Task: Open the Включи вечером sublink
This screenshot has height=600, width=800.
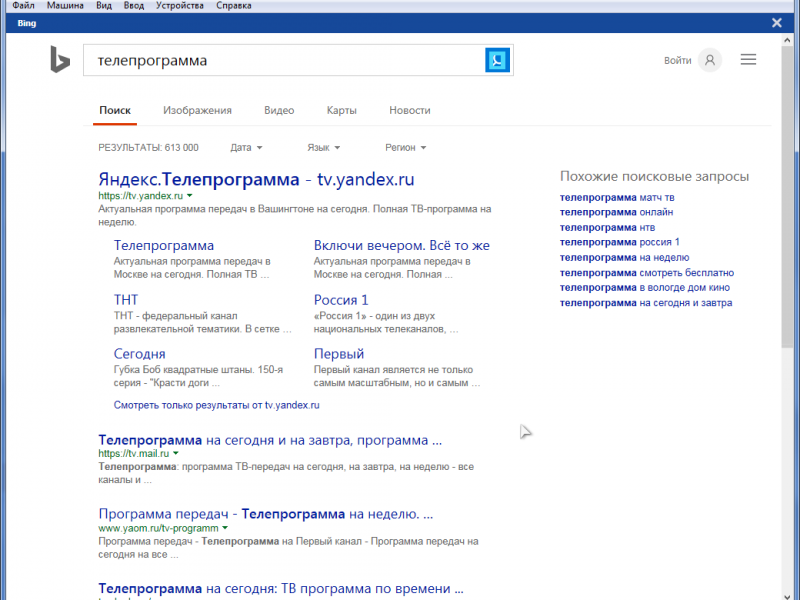Action: point(402,245)
